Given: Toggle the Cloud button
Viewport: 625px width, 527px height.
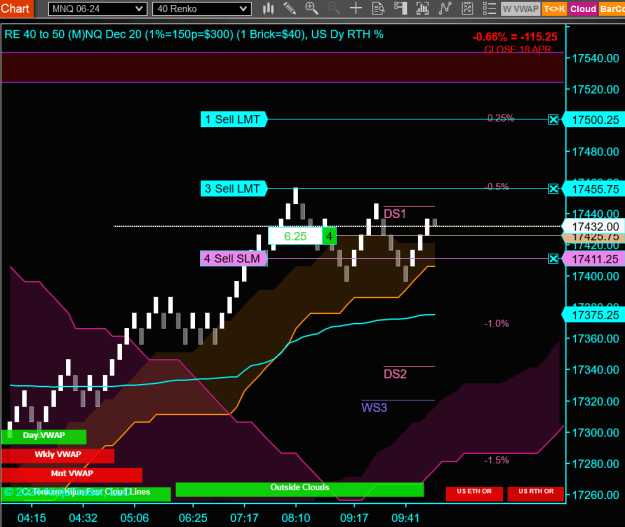Looking at the screenshot, I should 583,9.
